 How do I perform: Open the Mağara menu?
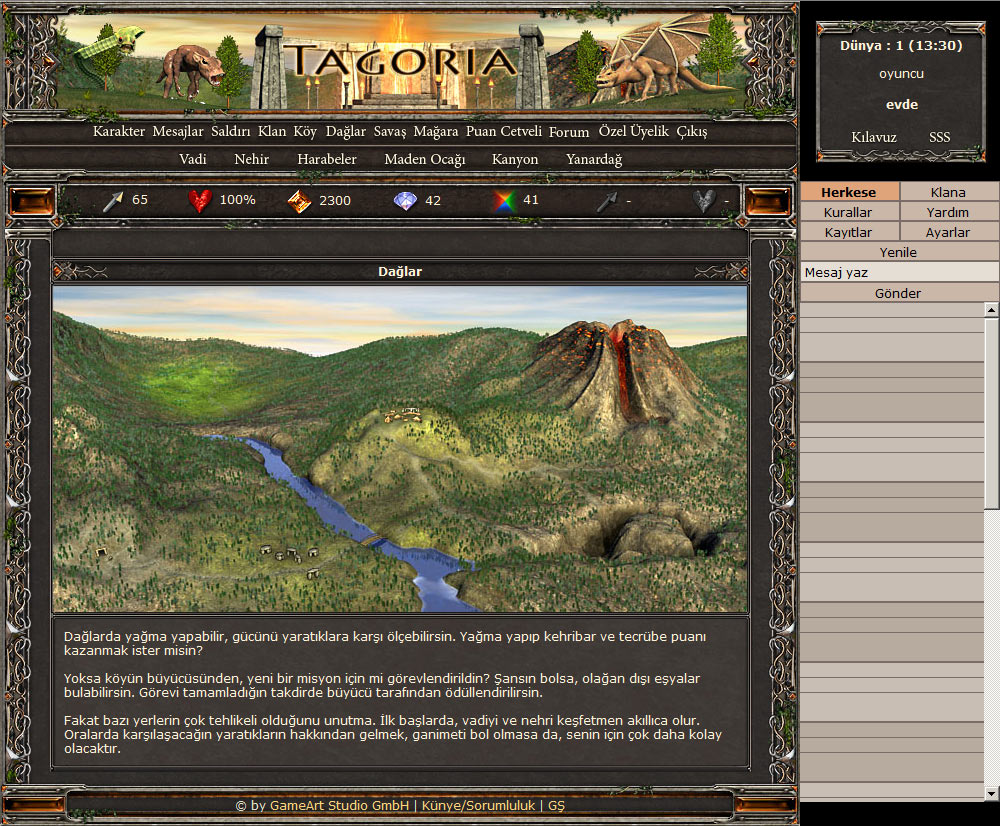tap(436, 131)
